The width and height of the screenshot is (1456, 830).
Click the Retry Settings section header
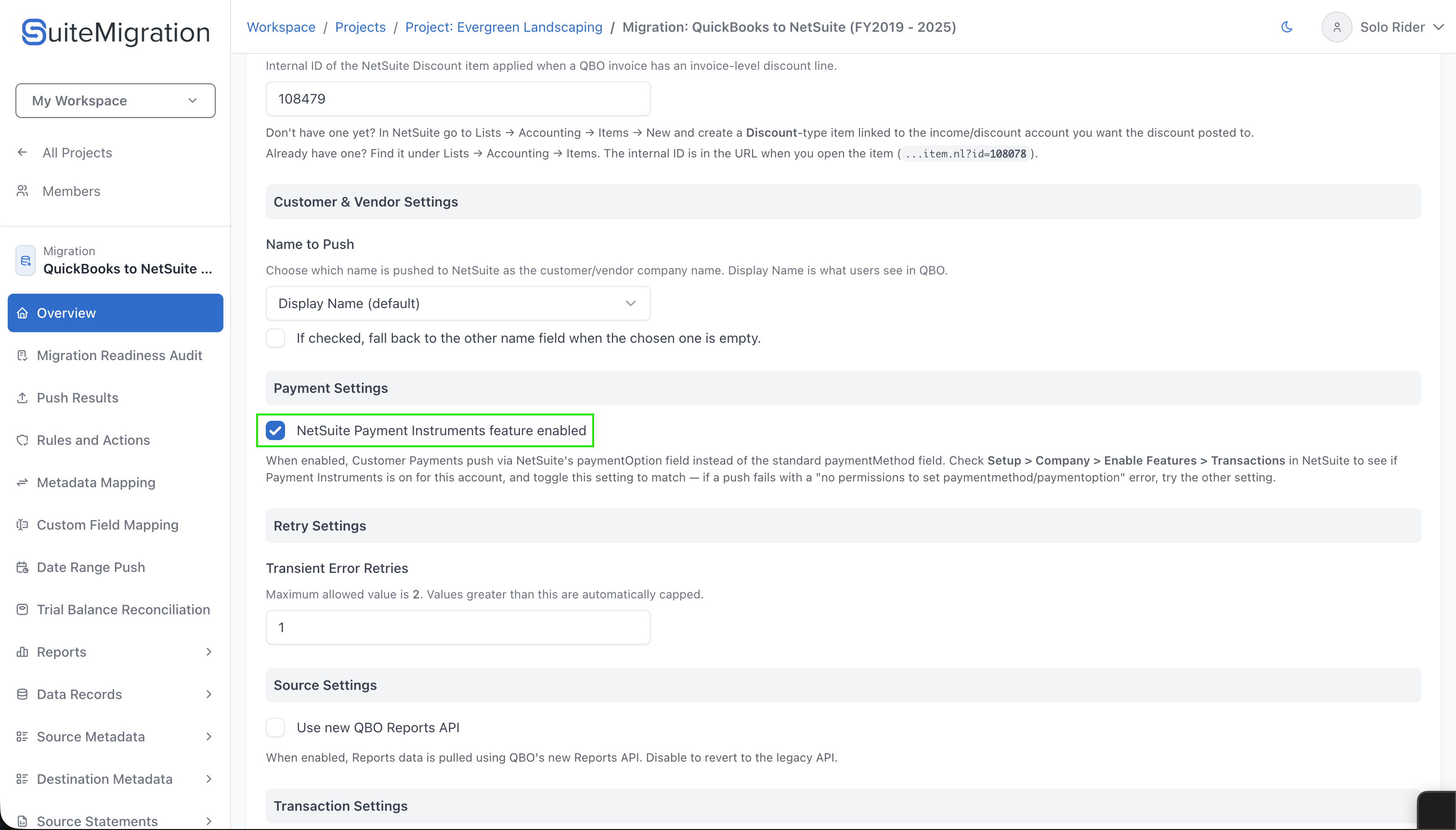843,526
